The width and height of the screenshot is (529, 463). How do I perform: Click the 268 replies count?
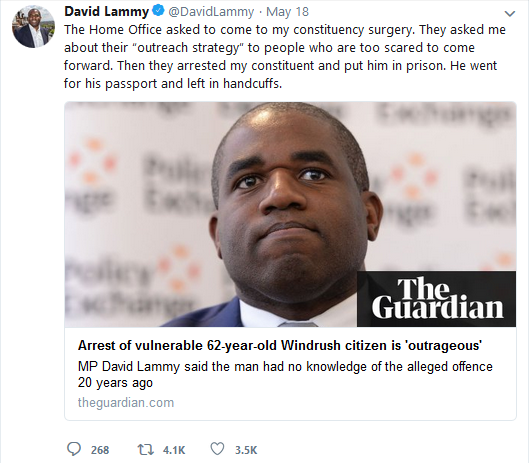pos(100,450)
